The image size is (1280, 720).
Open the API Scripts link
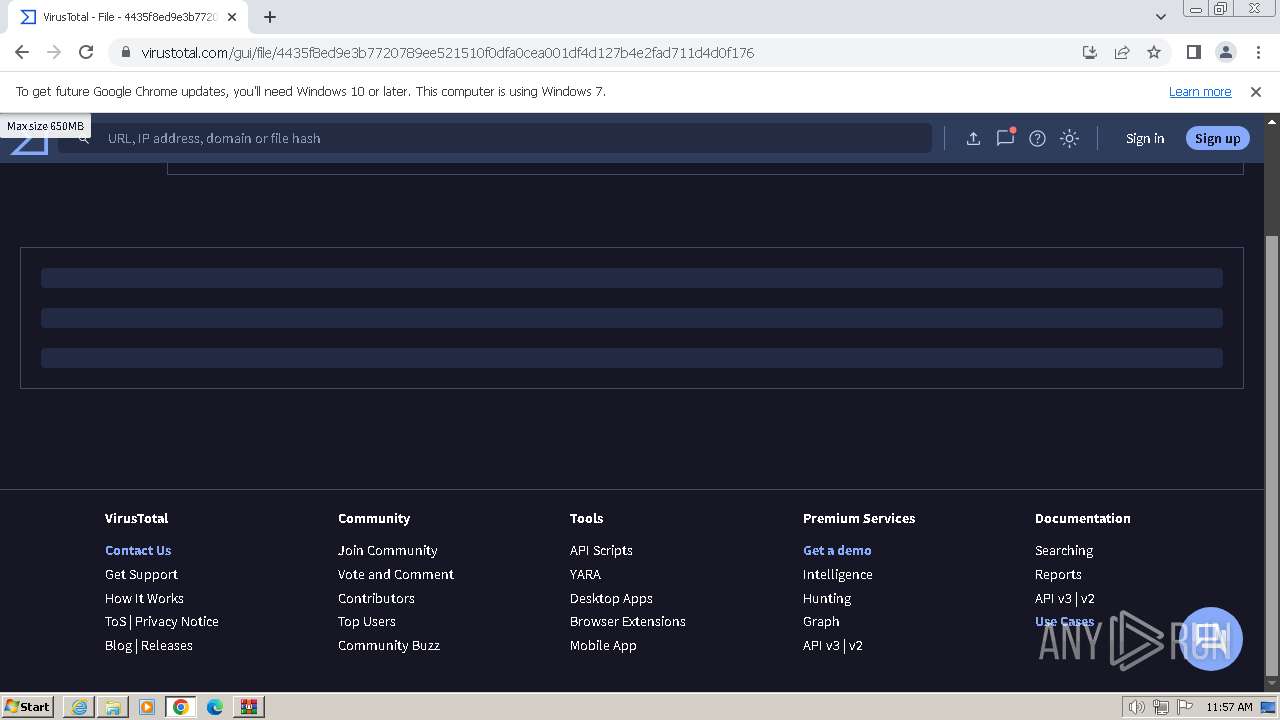tap(601, 550)
